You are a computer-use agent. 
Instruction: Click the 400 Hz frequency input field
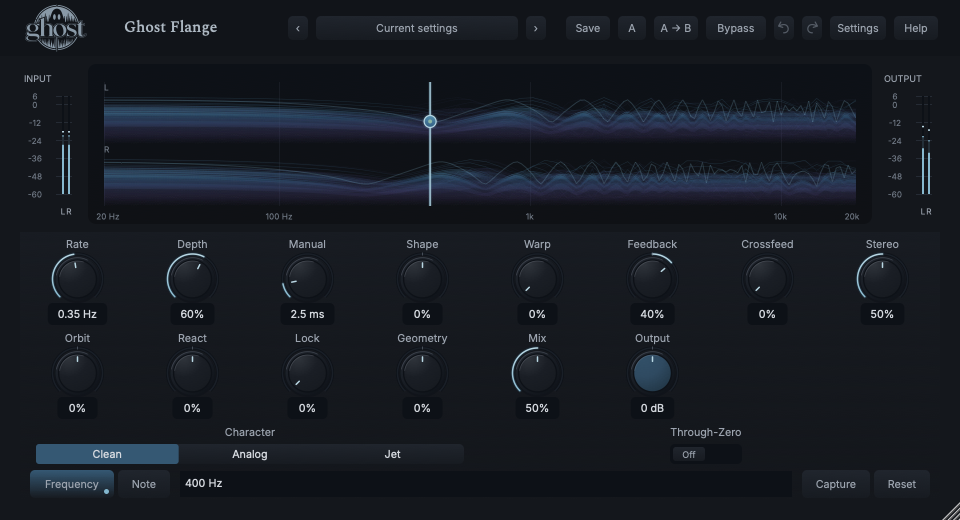(x=486, y=484)
